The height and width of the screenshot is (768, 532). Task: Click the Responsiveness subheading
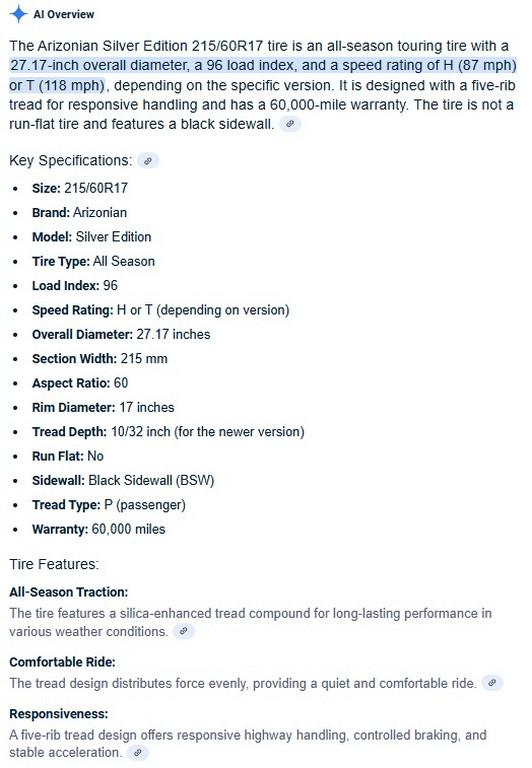click(59, 714)
